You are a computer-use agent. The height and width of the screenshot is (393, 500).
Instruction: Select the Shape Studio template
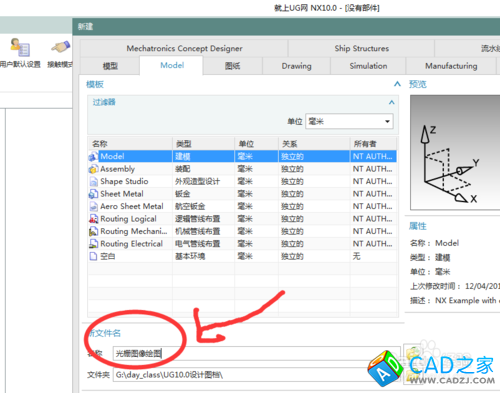coord(243,181)
